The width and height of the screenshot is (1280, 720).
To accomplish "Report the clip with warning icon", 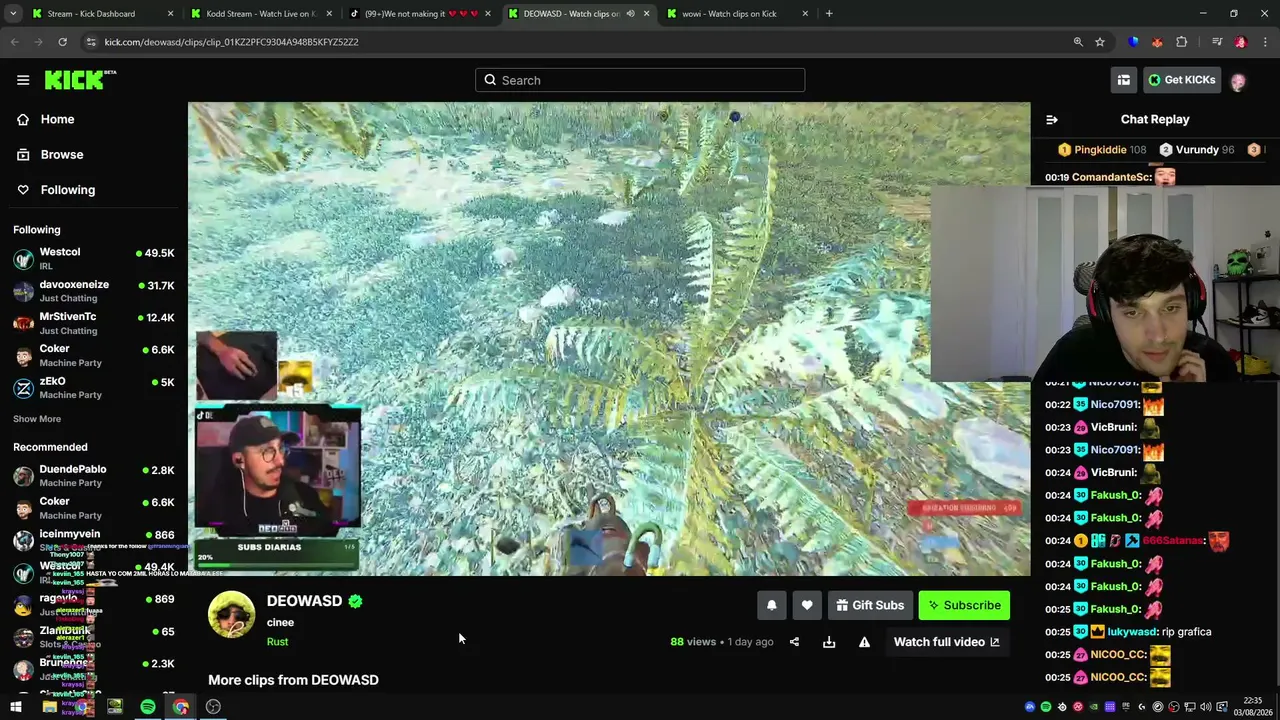I will 864,642.
